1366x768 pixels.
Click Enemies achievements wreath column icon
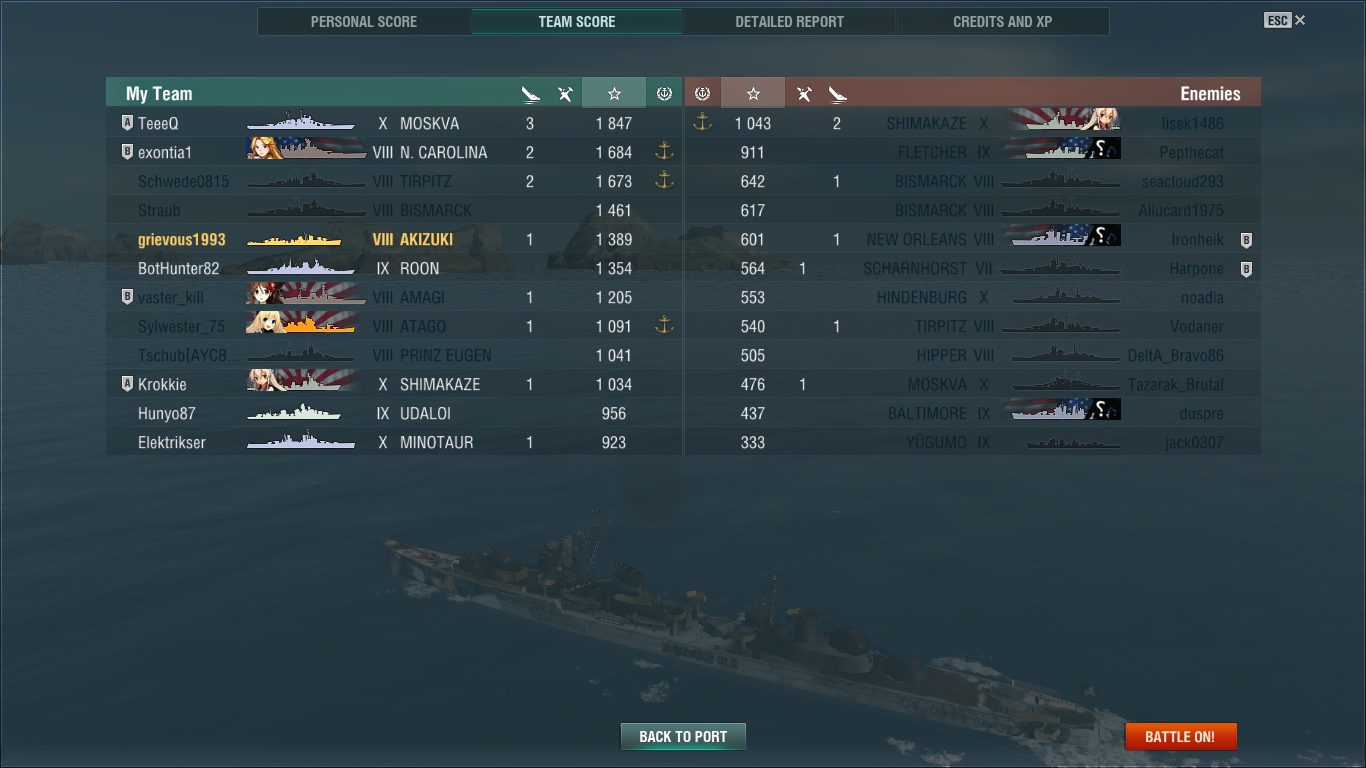(x=702, y=93)
